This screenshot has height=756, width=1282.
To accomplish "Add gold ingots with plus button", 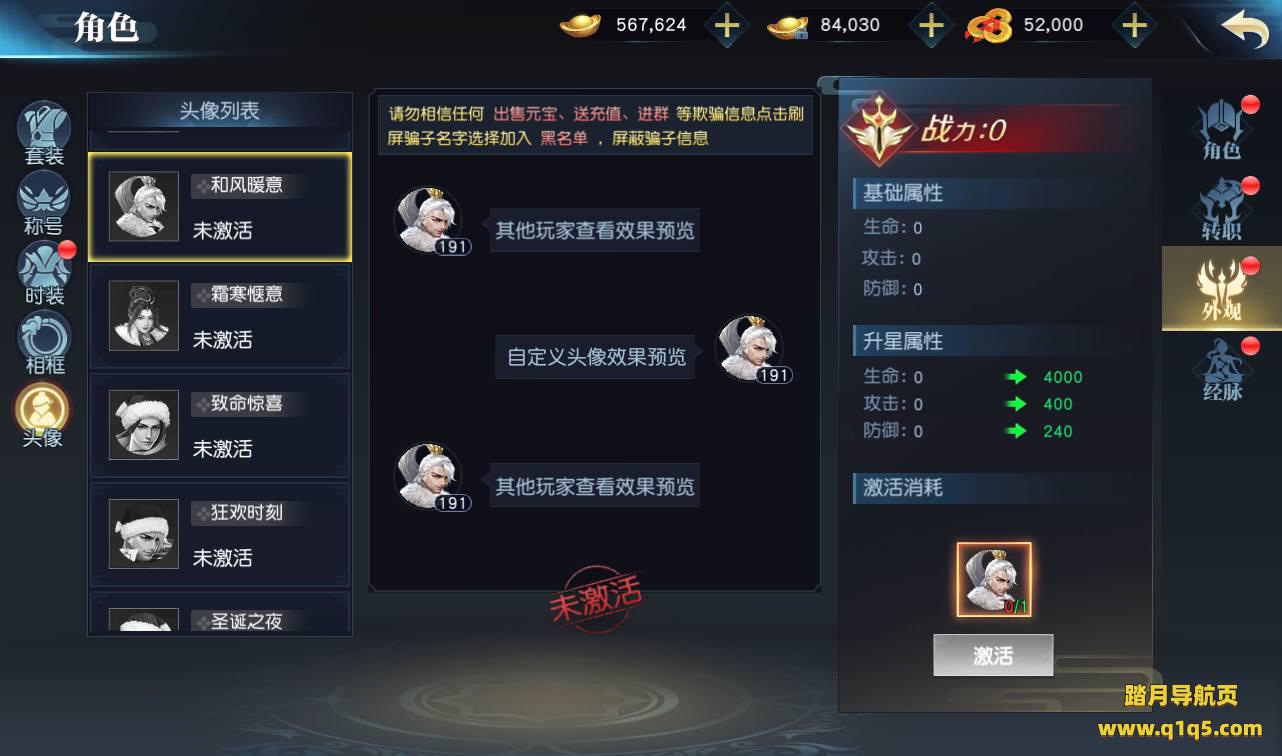I will pos(727,26).
